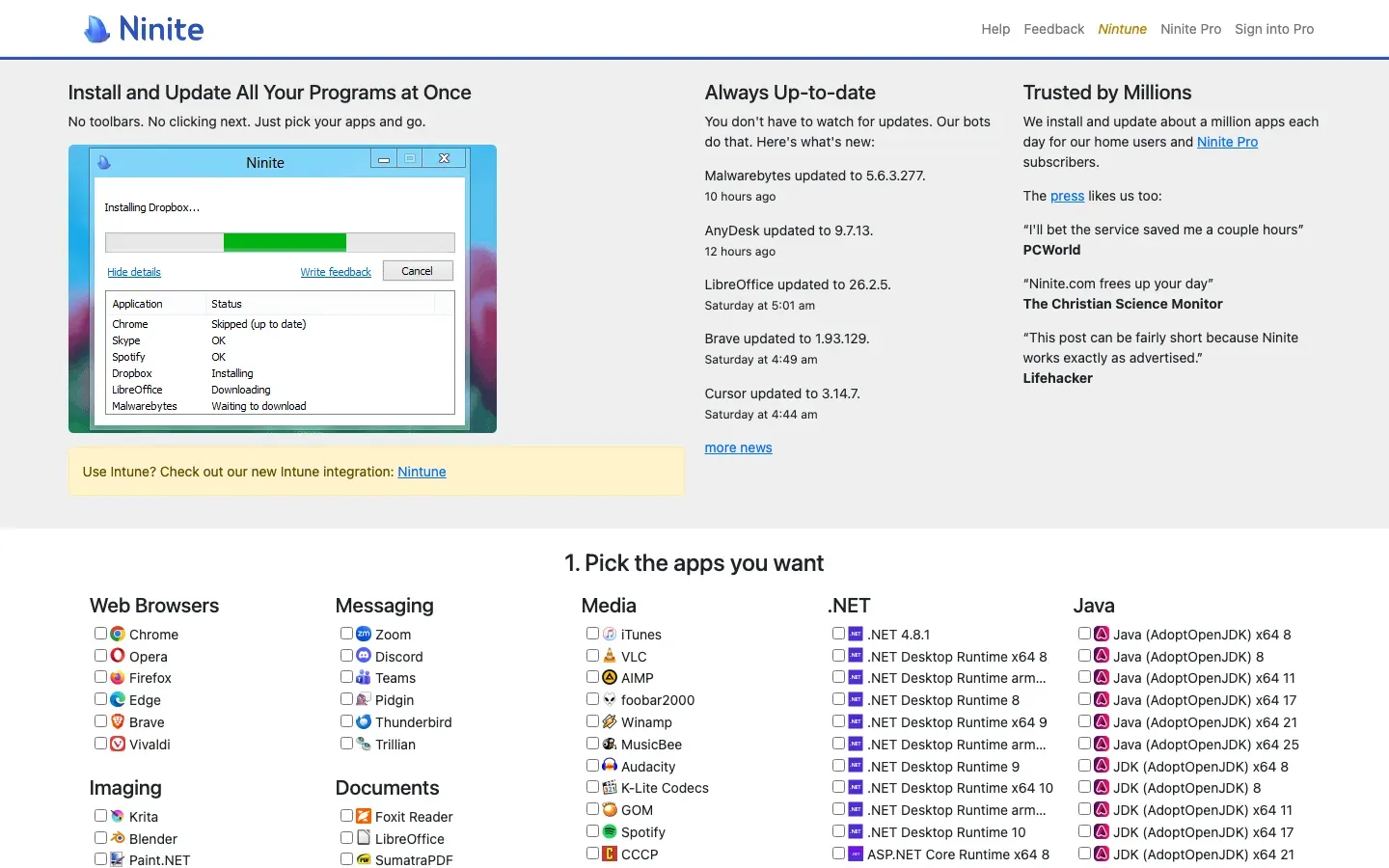This screenshot has width=1389, height=868.
Task: Click the Thunderbird app icon
Action: point(364,721)
